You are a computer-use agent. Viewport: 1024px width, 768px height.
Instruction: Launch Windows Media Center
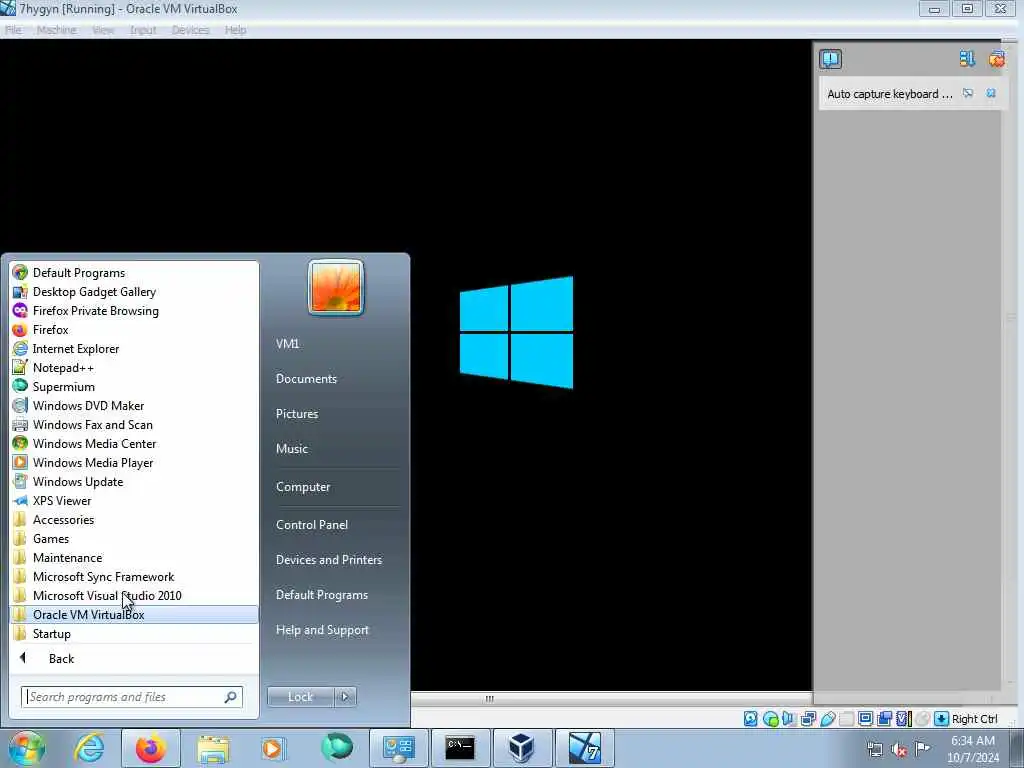(134, 443)
